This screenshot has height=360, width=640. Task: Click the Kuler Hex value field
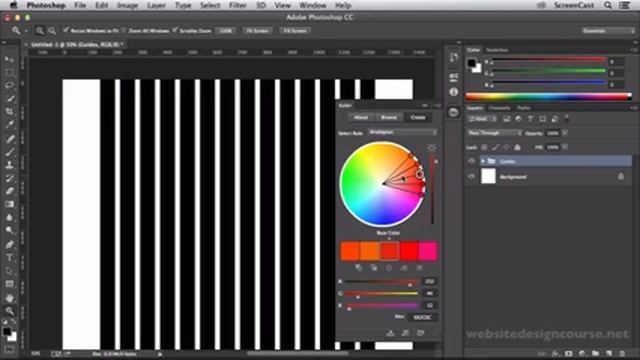(422, 317)
